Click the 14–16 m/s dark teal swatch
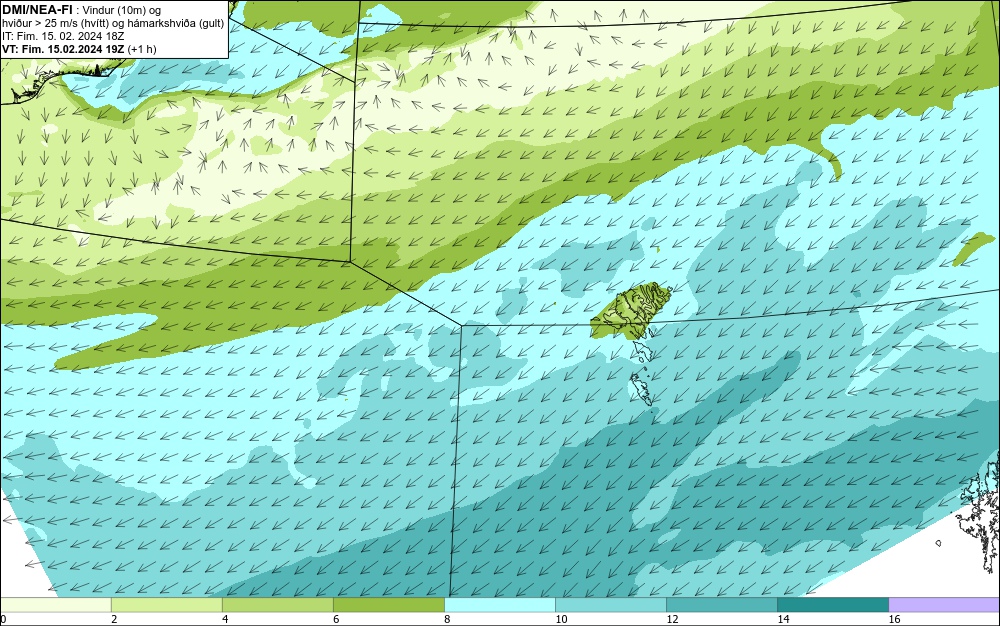Image resolution: width=1000 pixels, height=626 pixels. 832,604
